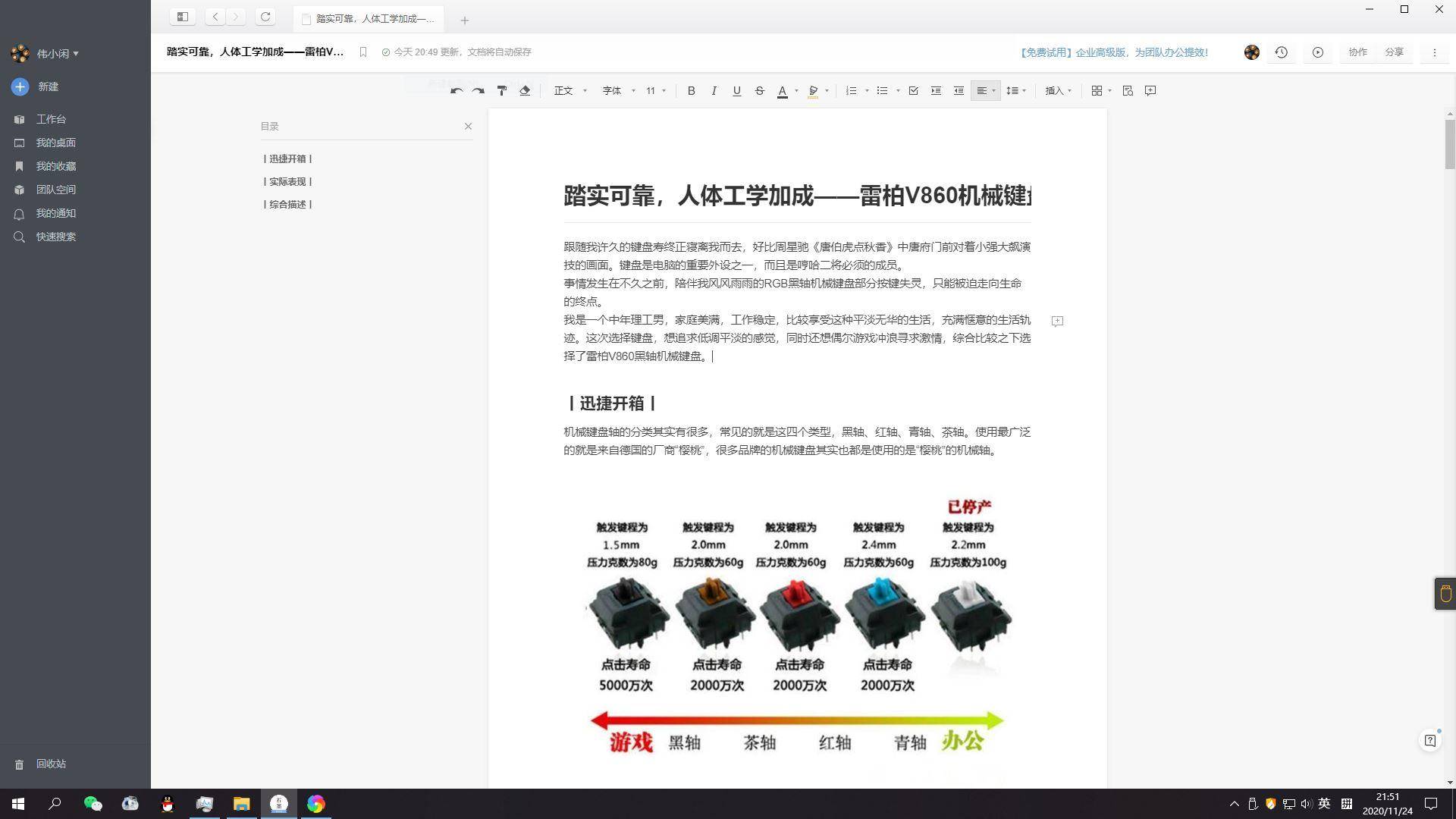Screen dimensions: 1456x819
Task: Jump to 综合描述 in the outline
Action: click(x=288, y=205)
